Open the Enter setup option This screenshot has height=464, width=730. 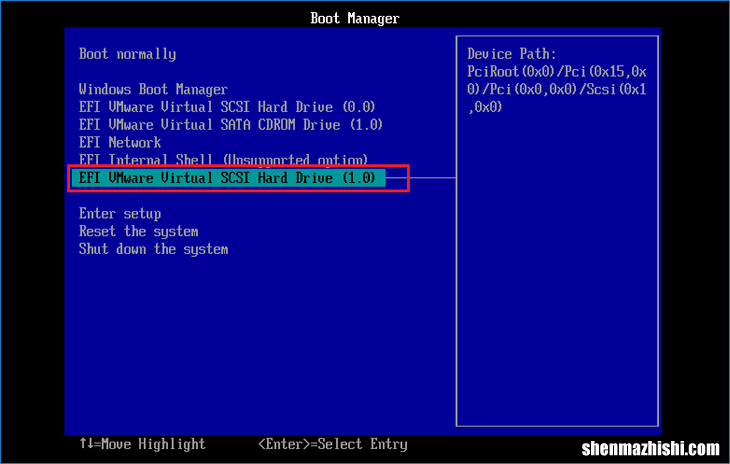120,214
